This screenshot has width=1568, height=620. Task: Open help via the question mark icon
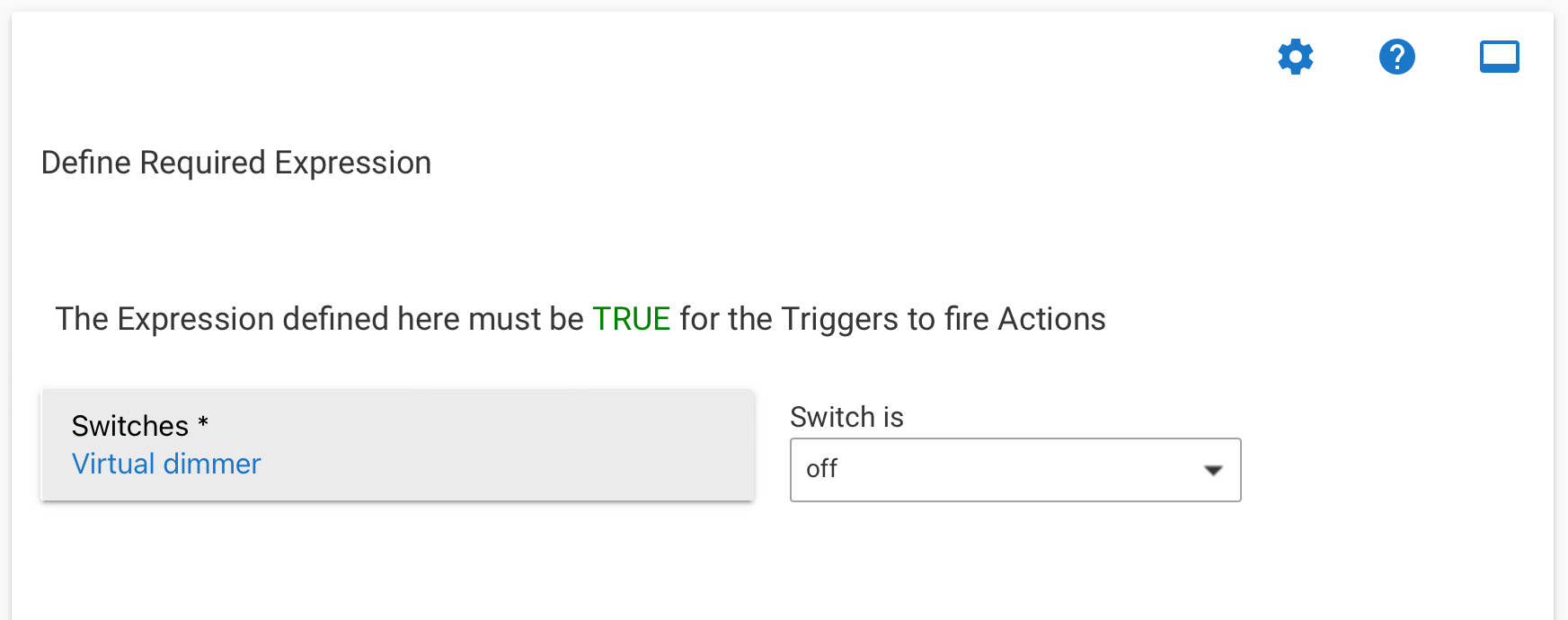1397,57
